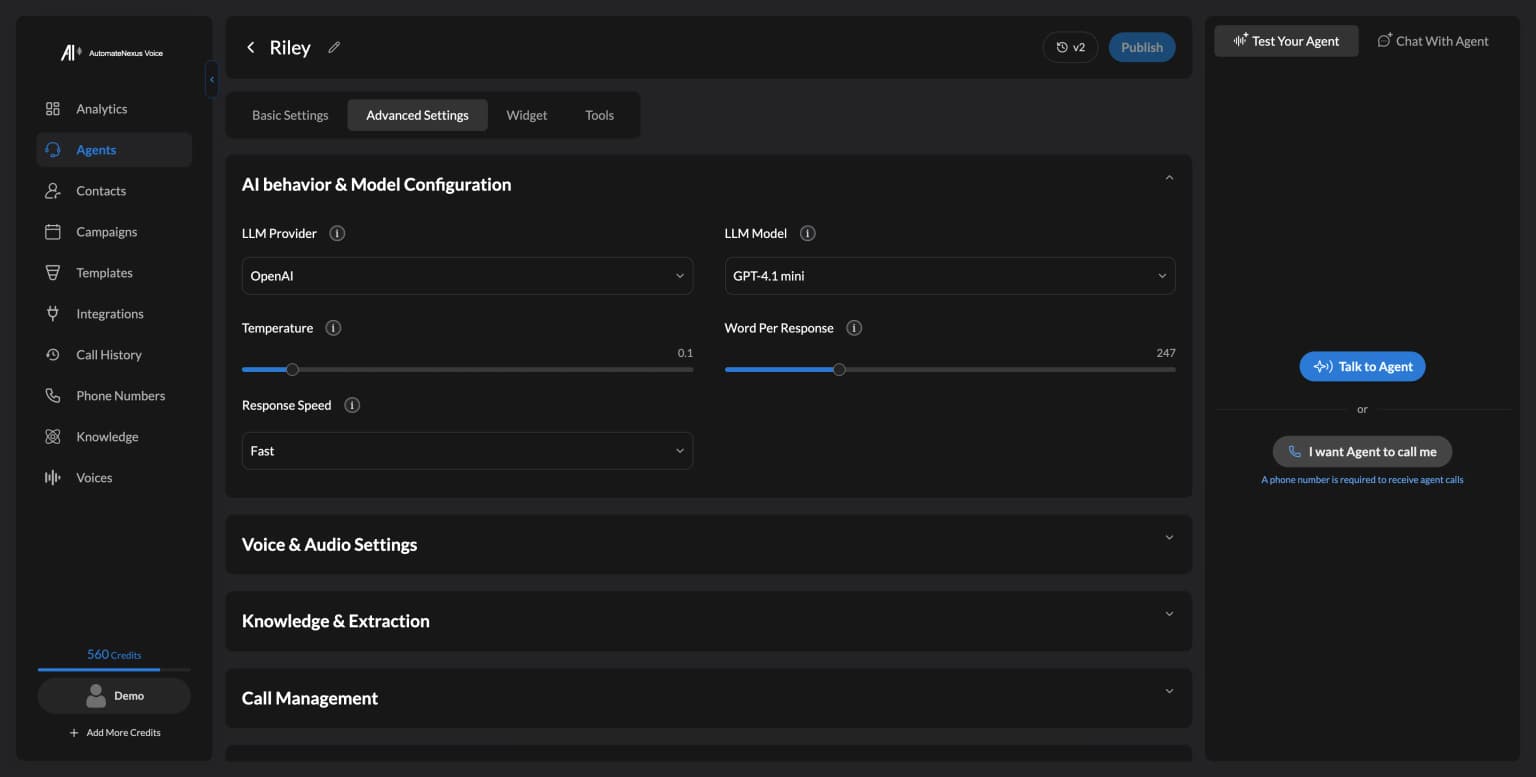Viewport: 1536px width, 777px height.
Task: Click the Word Per Response info icon
Action: (x=854, y=328)
